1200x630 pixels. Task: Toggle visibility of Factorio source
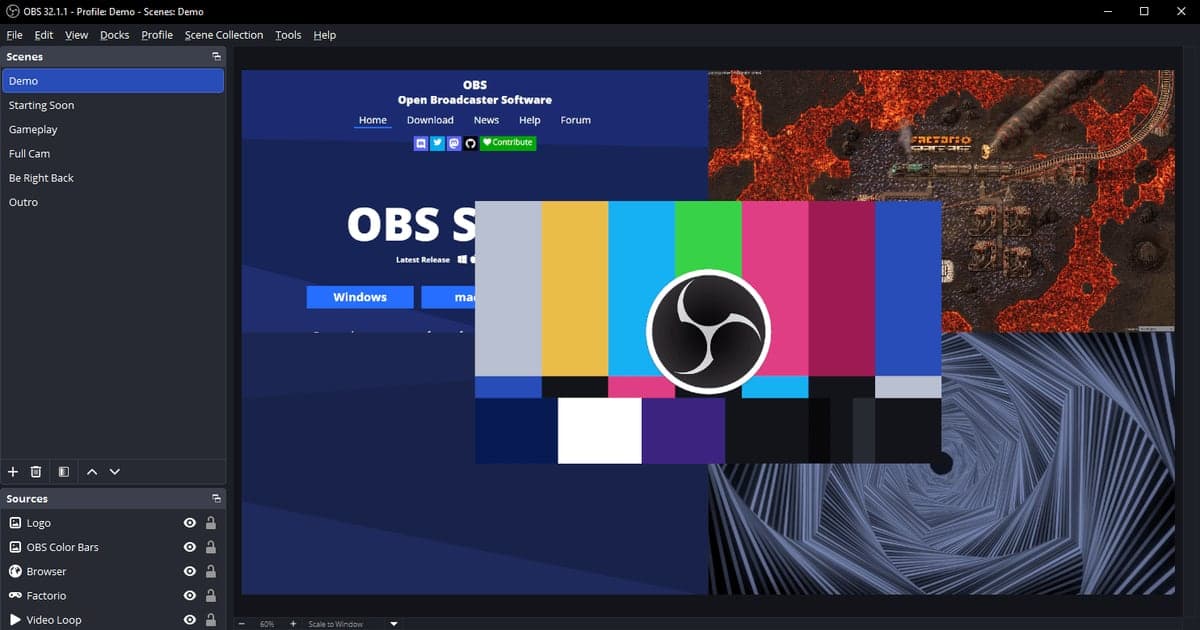[189, 596]
